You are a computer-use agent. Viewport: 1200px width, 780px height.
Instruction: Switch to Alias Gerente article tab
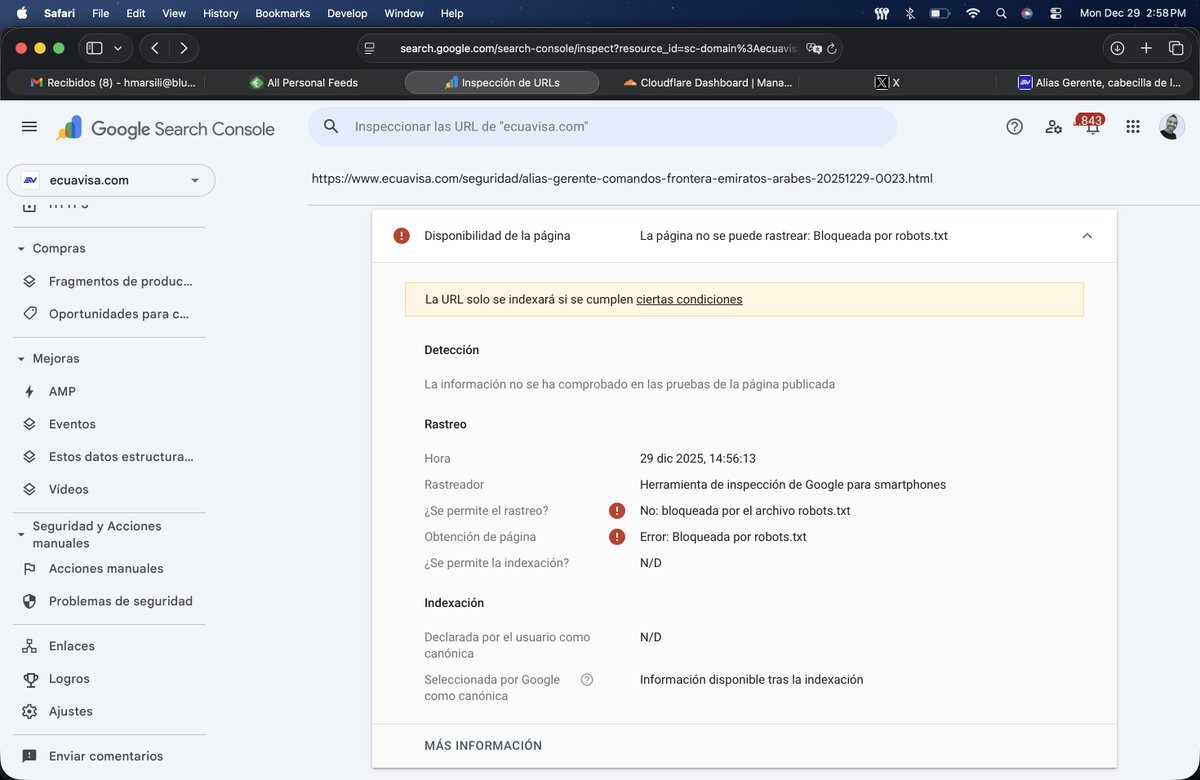[x=1098, y=82]
